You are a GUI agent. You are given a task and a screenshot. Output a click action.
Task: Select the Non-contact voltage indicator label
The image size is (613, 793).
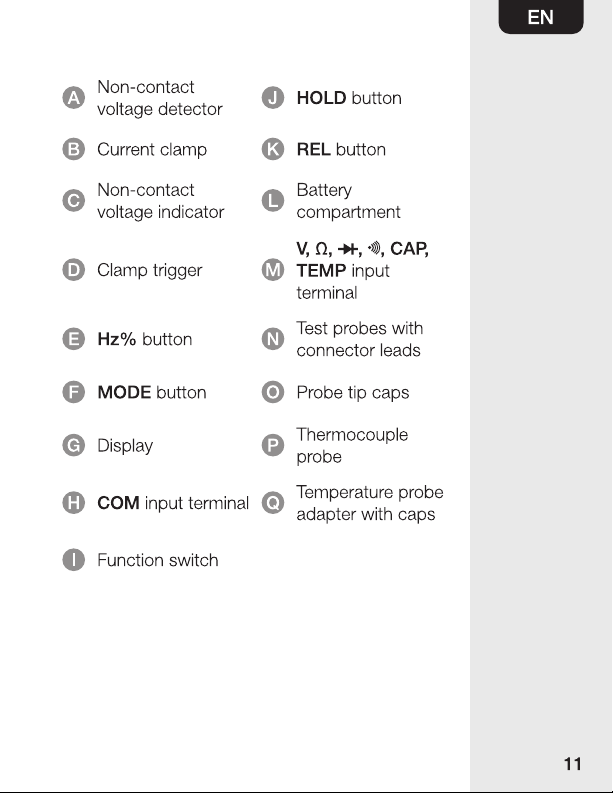click(x=160, y=201)
